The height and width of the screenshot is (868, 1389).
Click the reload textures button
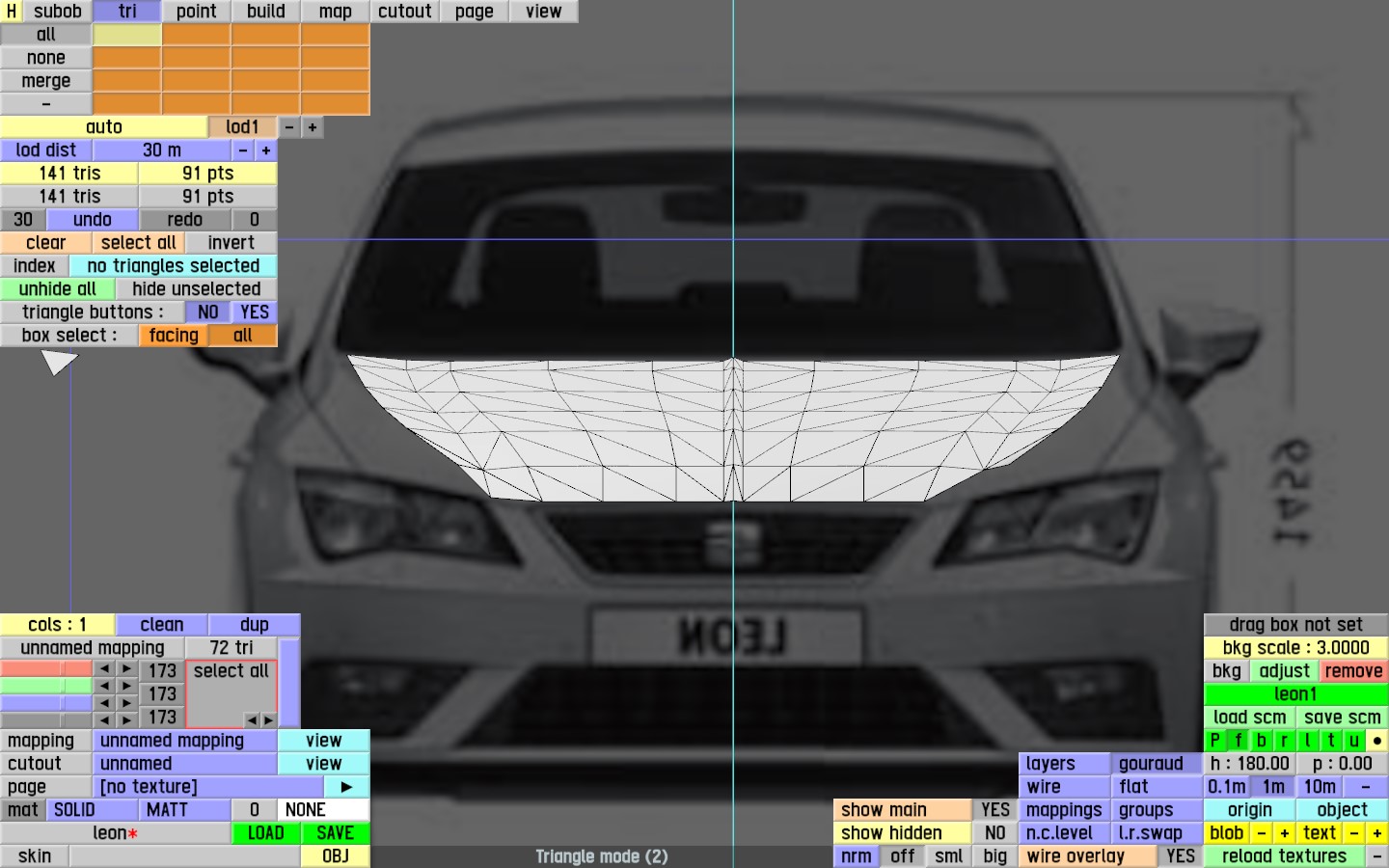pos(1285,856)
